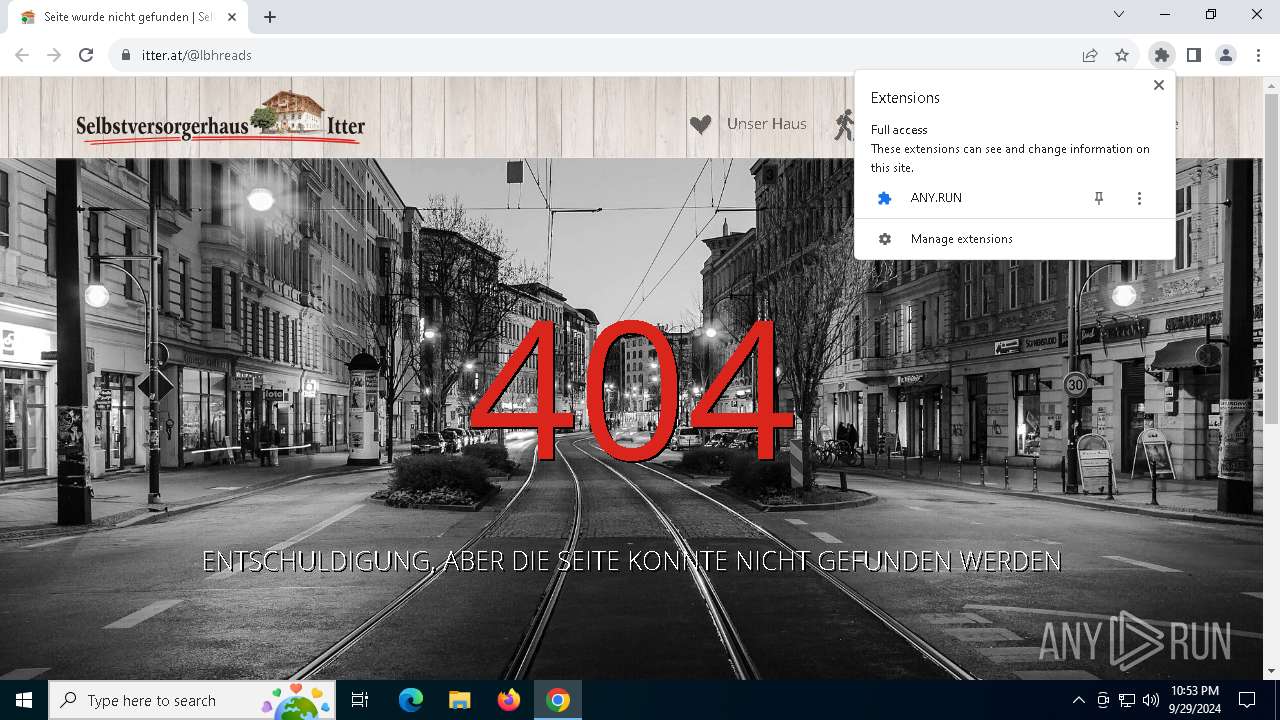Bookmark this tab with the star icon
This screenshot has width=1280, height=720.
1122,55
